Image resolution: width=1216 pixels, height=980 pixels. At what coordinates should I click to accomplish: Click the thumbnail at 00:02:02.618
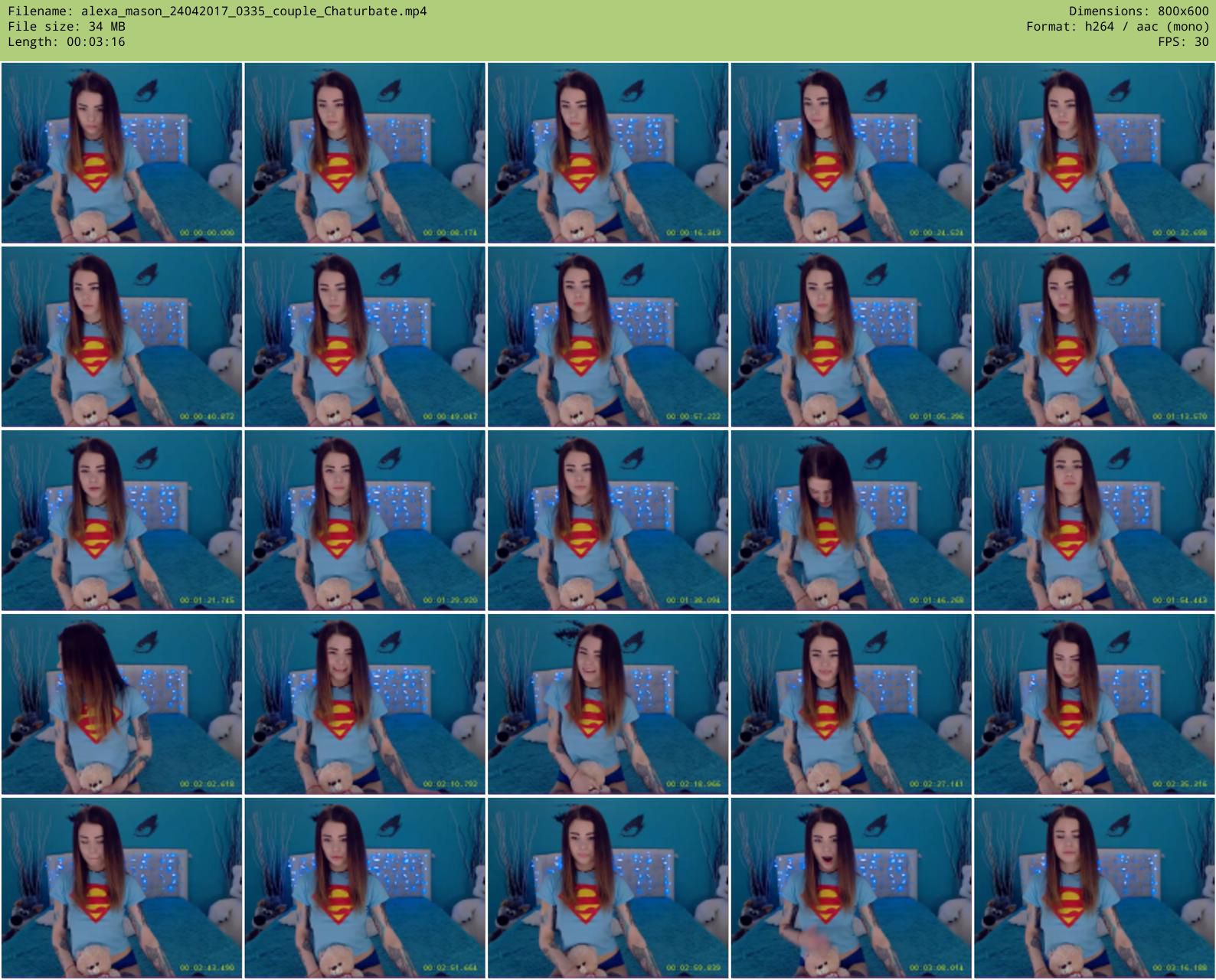coord(122,704)
